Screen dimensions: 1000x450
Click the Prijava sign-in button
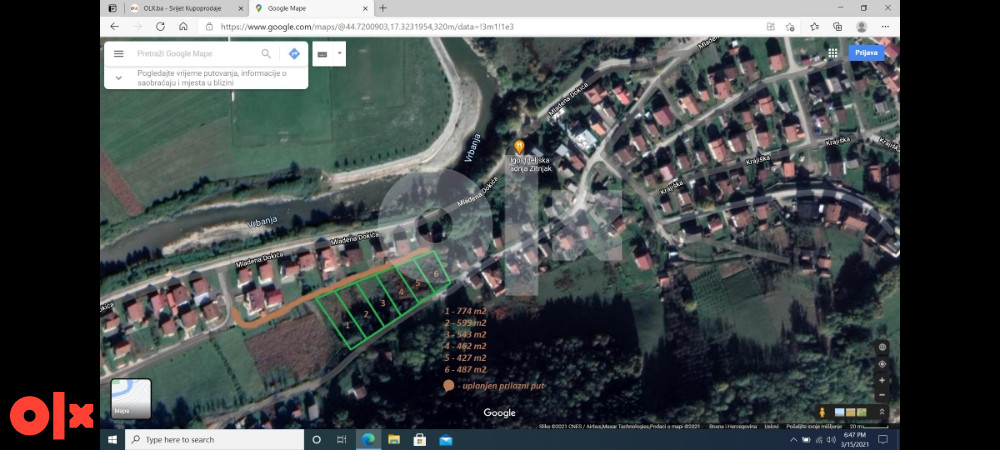[866, 53]
